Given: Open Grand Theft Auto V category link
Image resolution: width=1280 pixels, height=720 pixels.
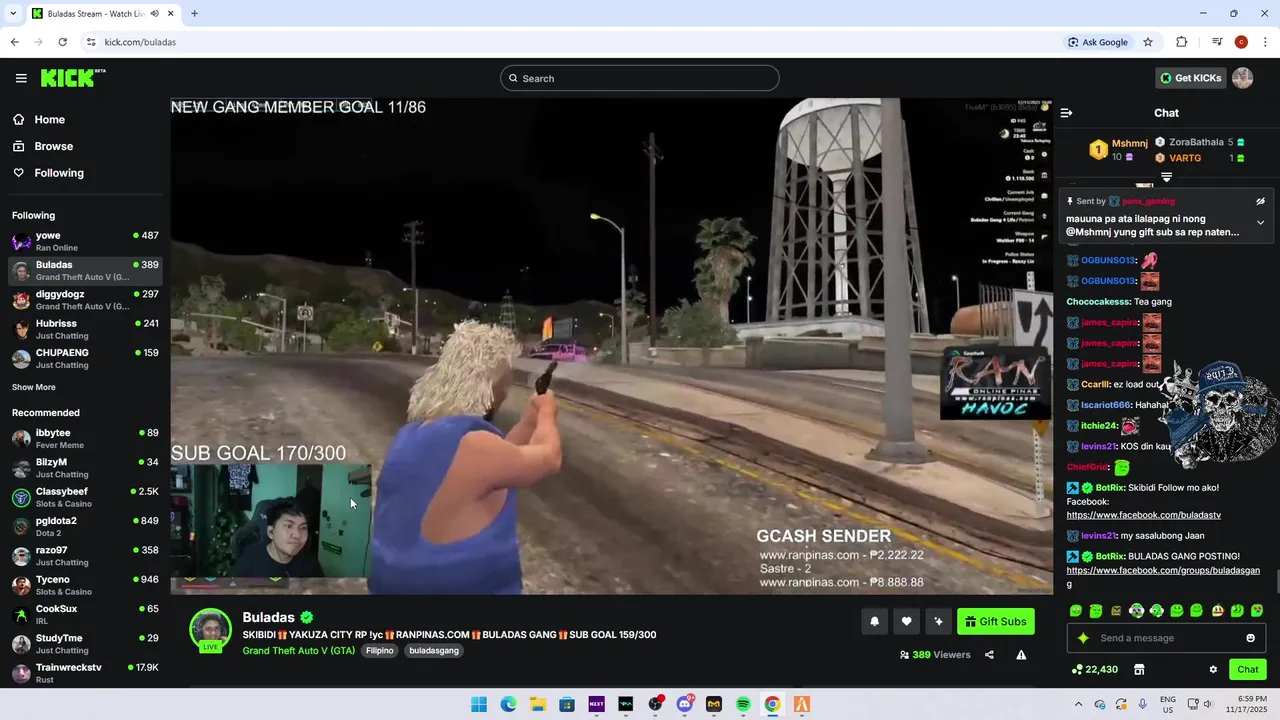Looking at the screenshot, I should [298, 650].
